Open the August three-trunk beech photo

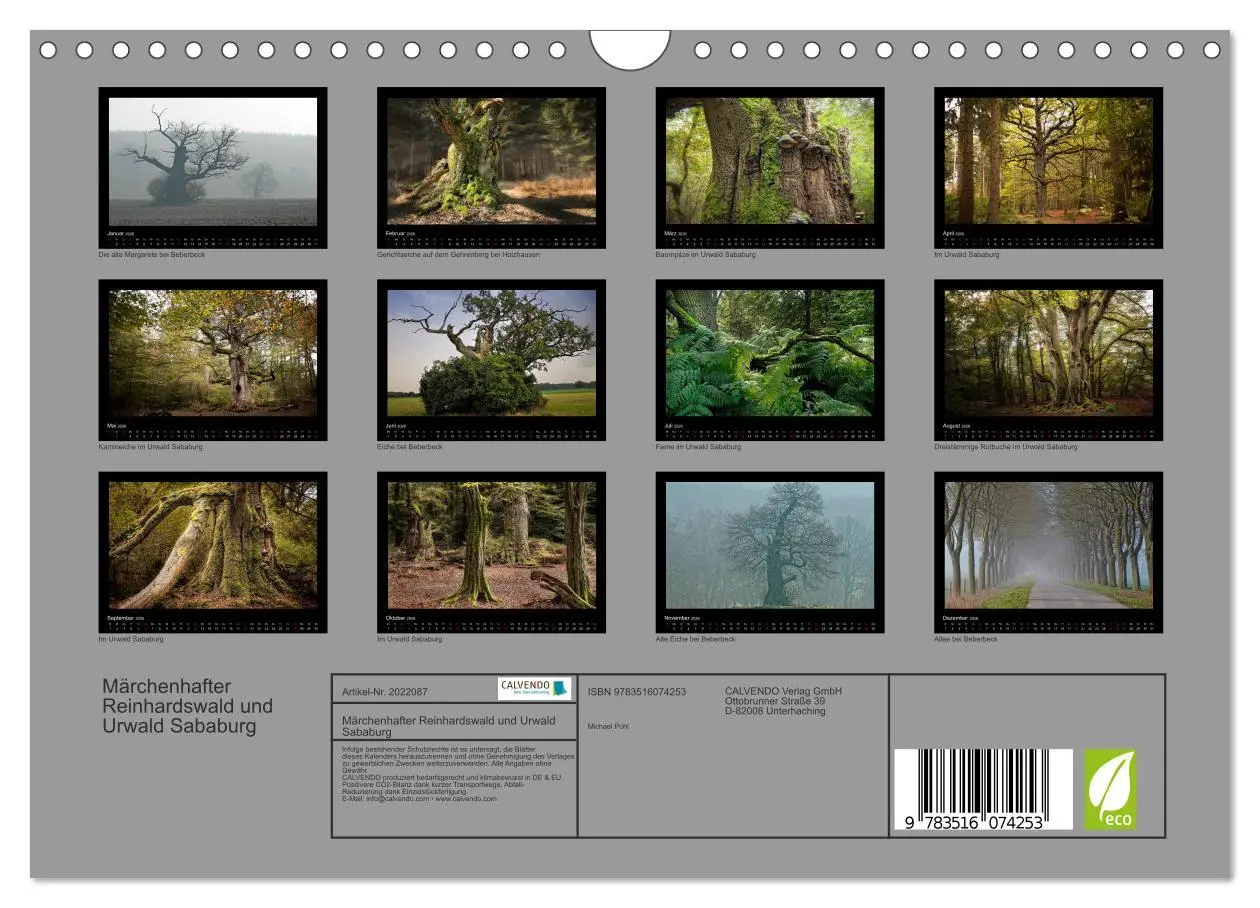click(x=1048, y=353)
